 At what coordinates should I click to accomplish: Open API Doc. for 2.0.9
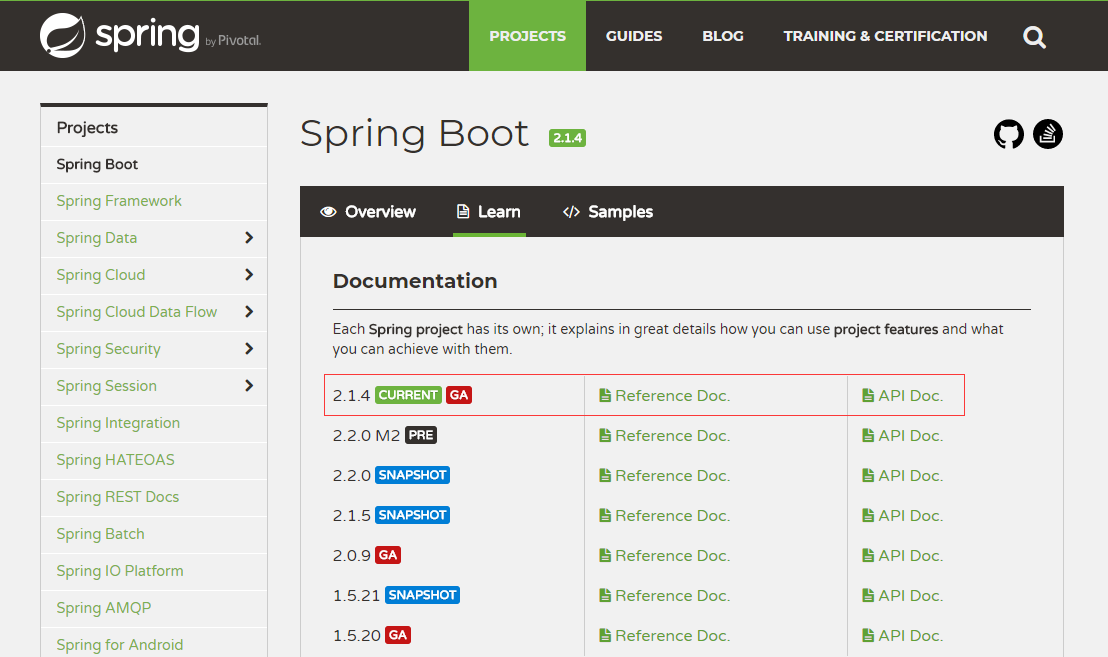(x=902, y=556)
